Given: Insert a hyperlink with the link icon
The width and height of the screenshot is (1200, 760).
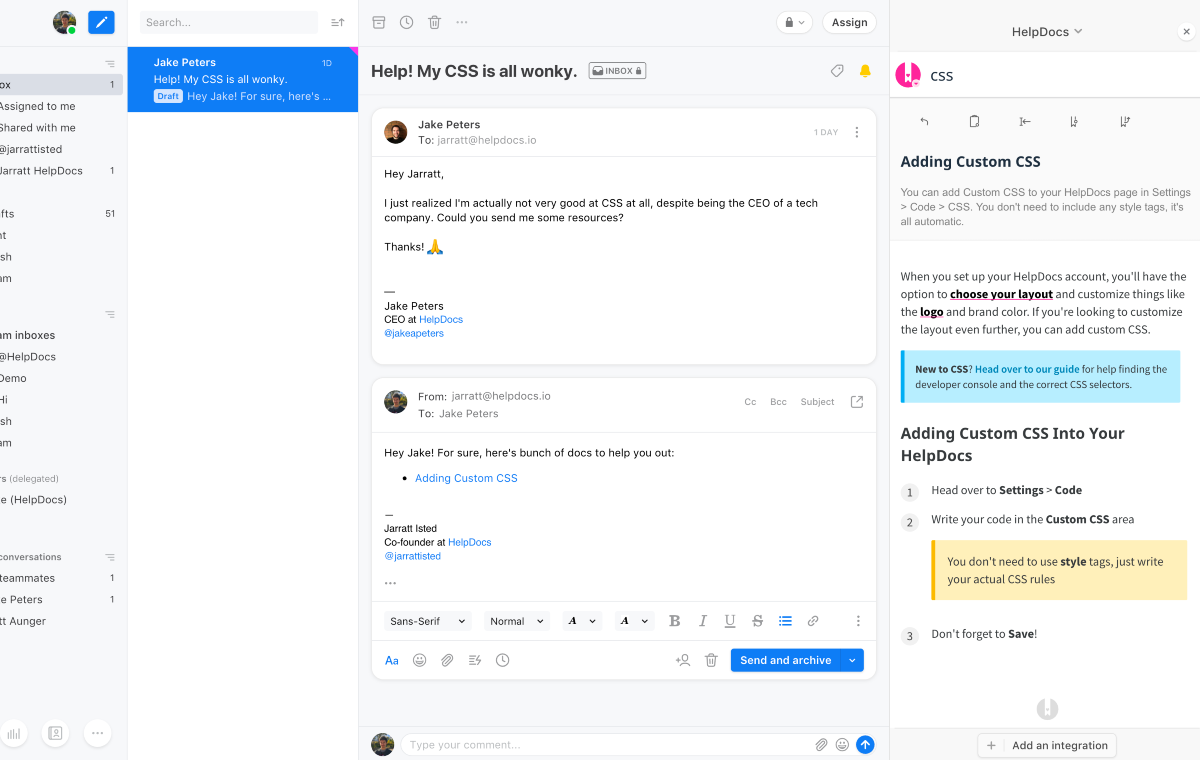Looking at the screenshot, I should pyautogui.click(x=813, y=621).
